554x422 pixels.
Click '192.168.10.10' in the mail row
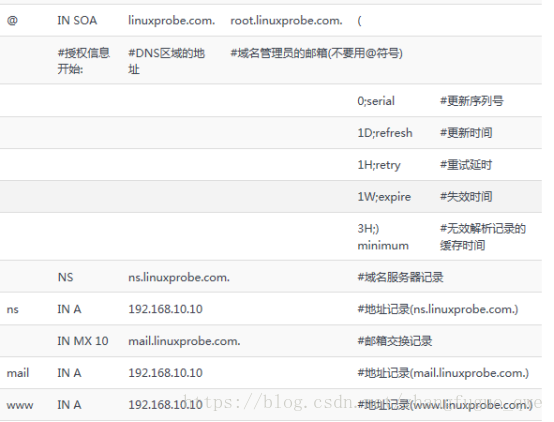(x=165, y=373)
